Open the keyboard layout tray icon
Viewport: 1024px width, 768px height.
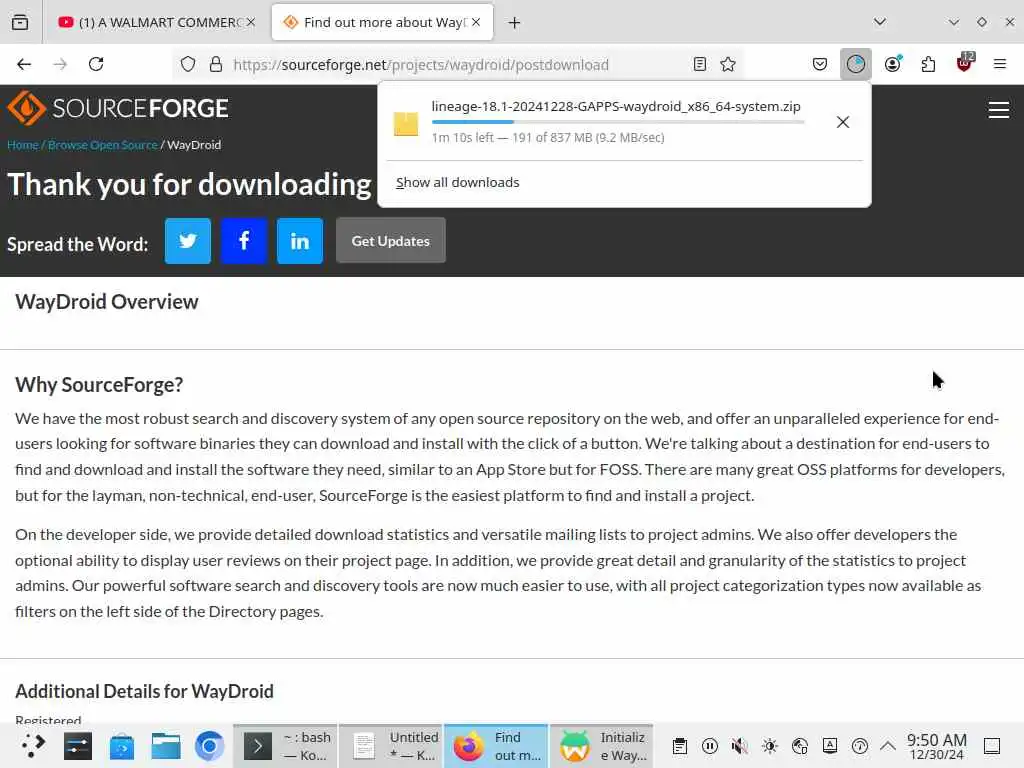coord(830,746)
